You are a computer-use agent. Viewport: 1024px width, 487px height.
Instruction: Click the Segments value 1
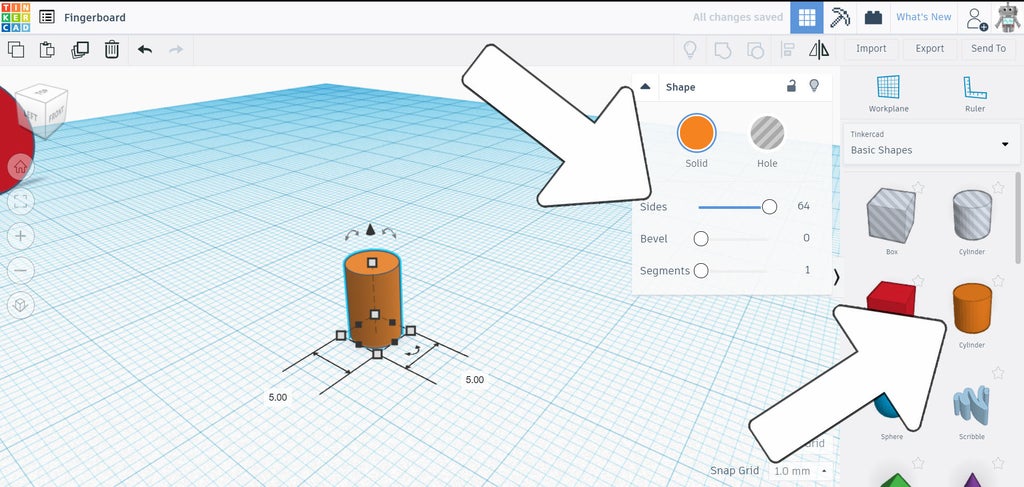coord(807,270)
